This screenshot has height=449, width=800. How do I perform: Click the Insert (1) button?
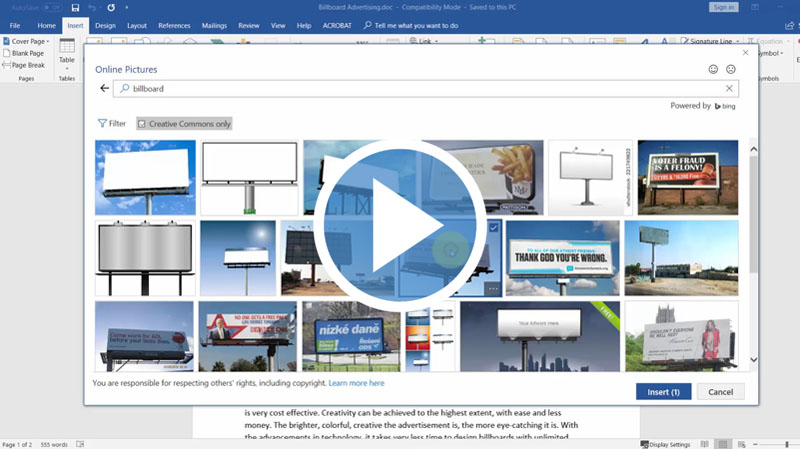[x=663, y=391]
